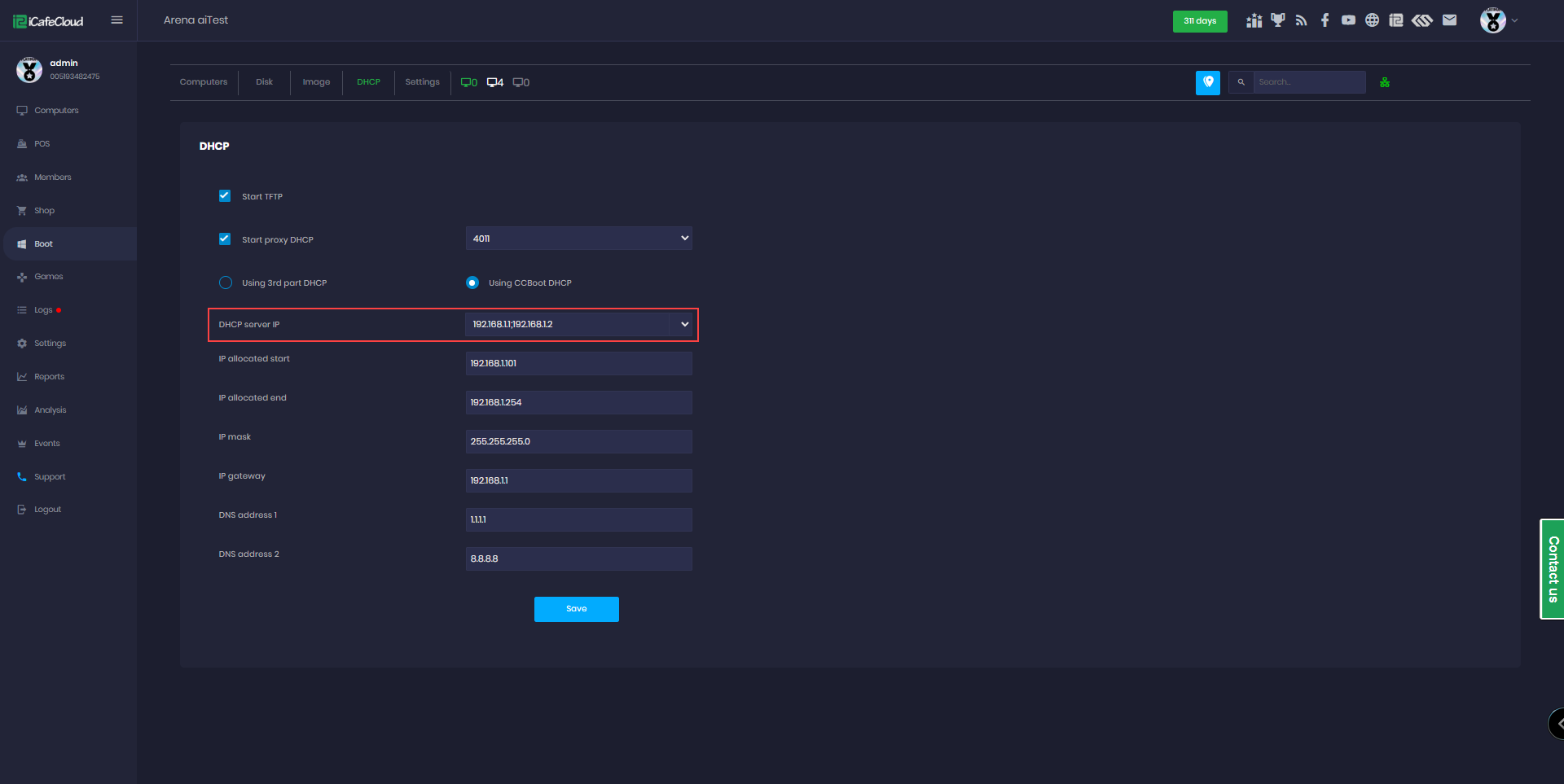Click the YouTube icon in the top bar
The width and height of the screenshot is (1564, 784).
[x=1348, y=20]
